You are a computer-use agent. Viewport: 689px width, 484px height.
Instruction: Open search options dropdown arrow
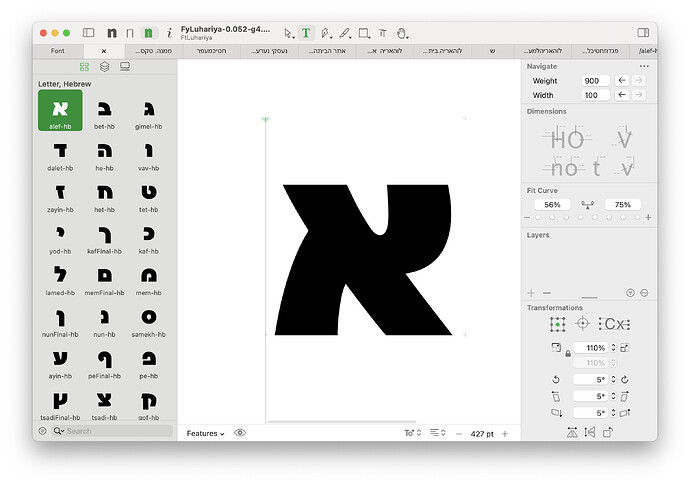58,431
